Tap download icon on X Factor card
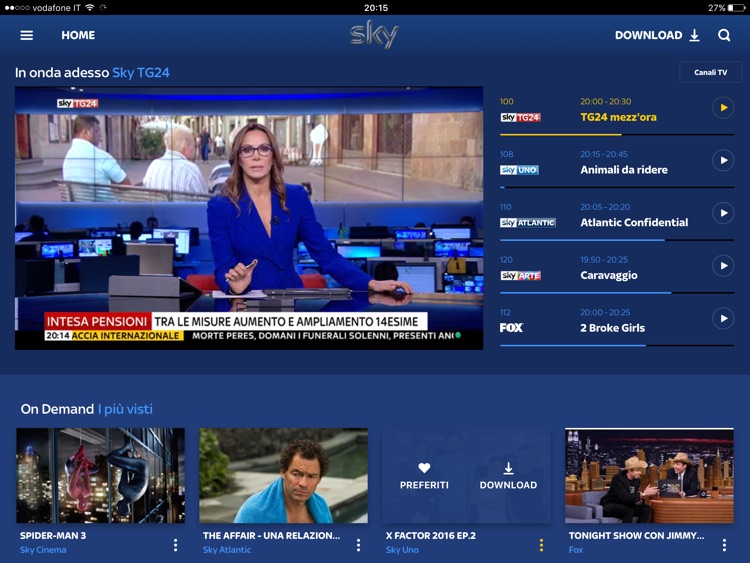The image size is (750, 563). tap(508, 468)
